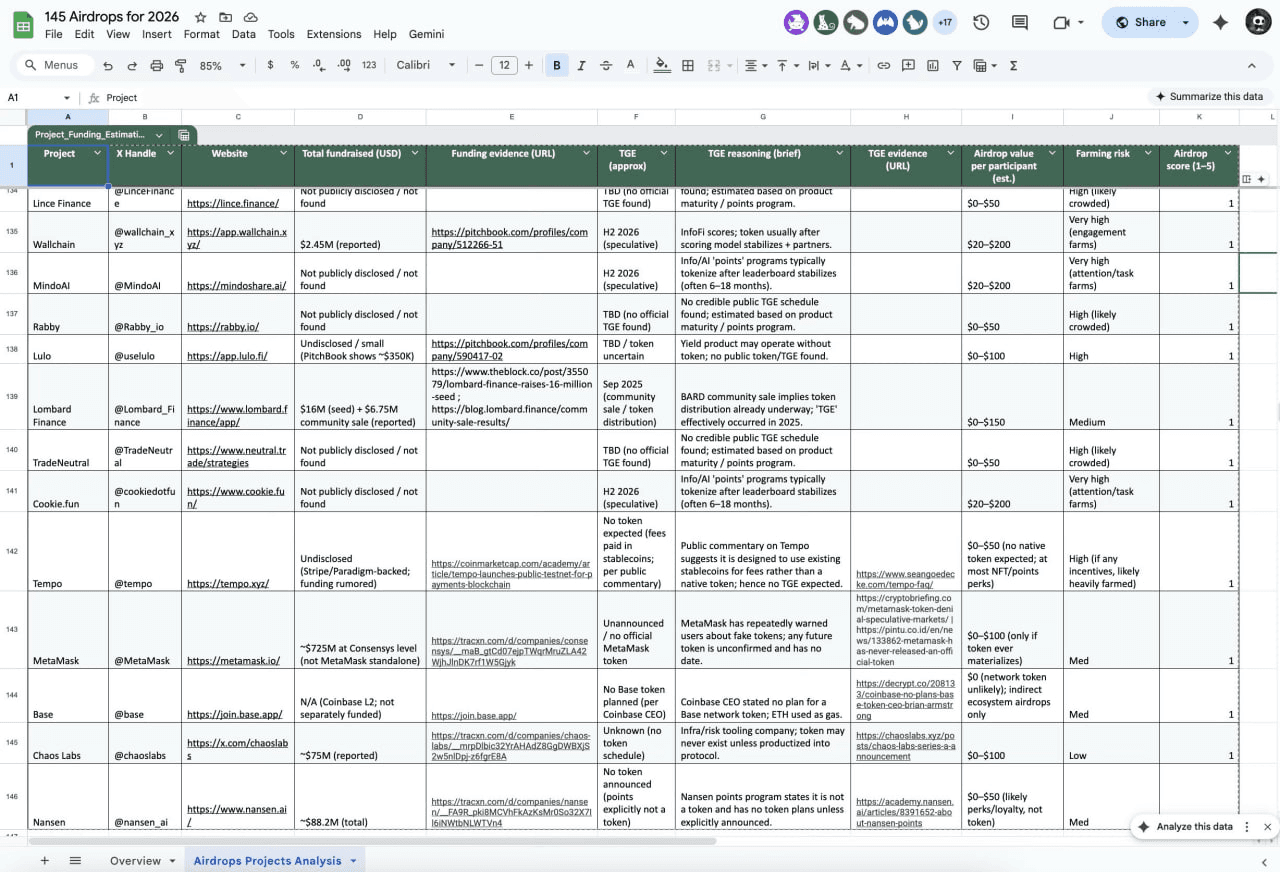Toggle strikethrough formatting
The height and width of the screenshot is (872, 1280).
pos(606,65)
